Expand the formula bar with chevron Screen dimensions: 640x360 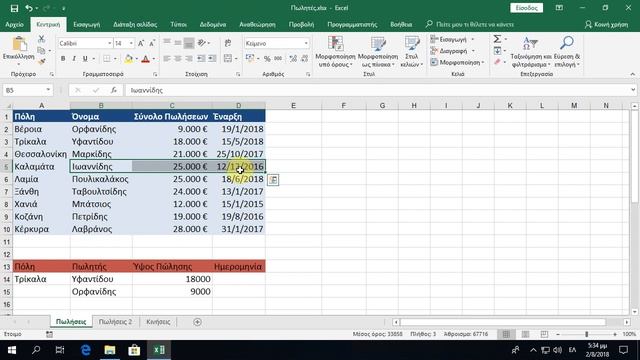coord(633,90)
